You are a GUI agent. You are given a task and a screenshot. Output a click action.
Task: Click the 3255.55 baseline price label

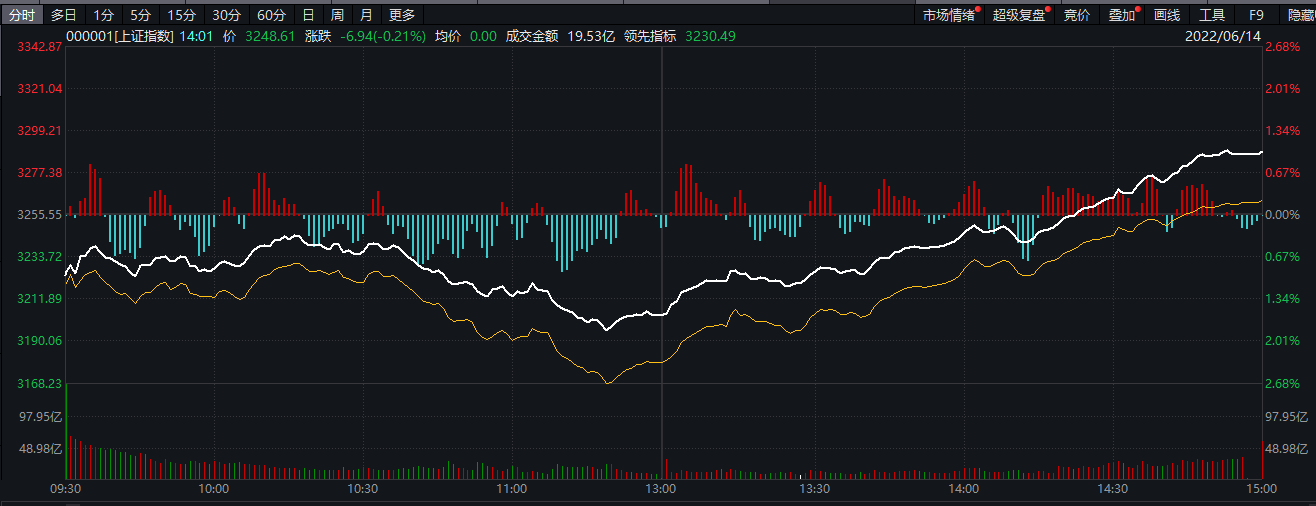pyautogui.click(x=40, y=215)
